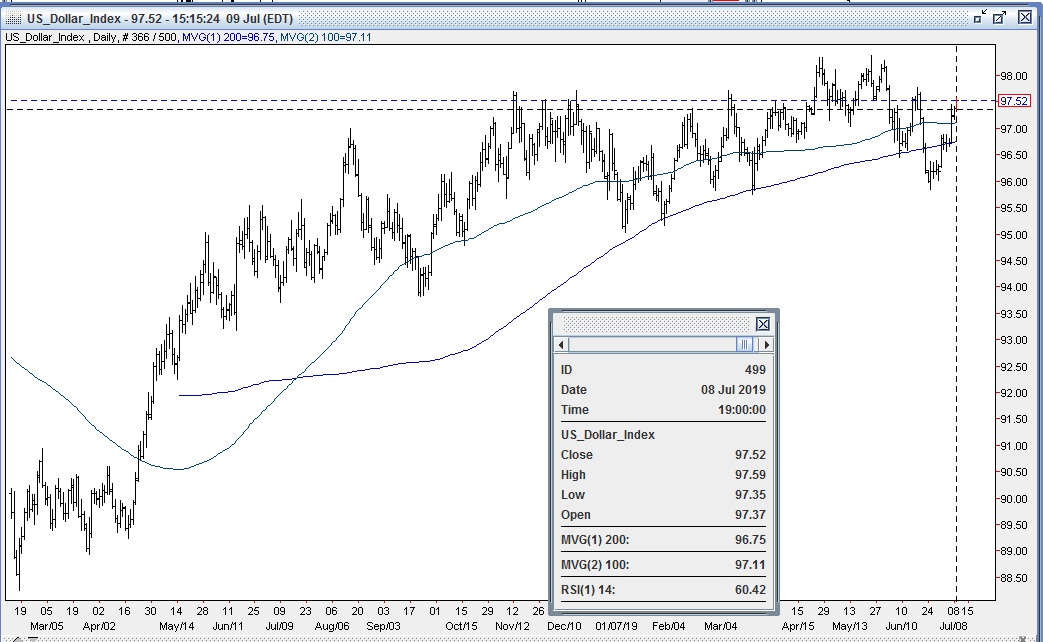Click the 'Aug/06' date axis label
This screenshot has height=642, width=1043.
point(332,626)
